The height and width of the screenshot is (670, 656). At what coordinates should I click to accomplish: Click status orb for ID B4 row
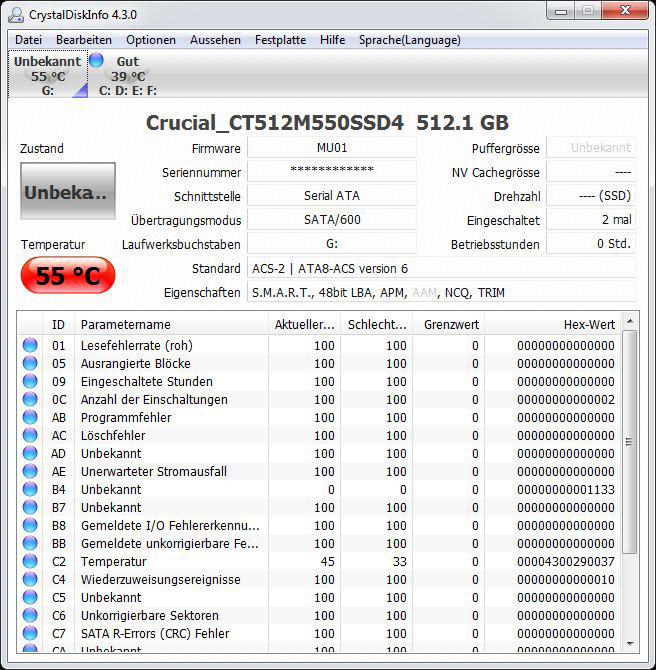[30, 489]
